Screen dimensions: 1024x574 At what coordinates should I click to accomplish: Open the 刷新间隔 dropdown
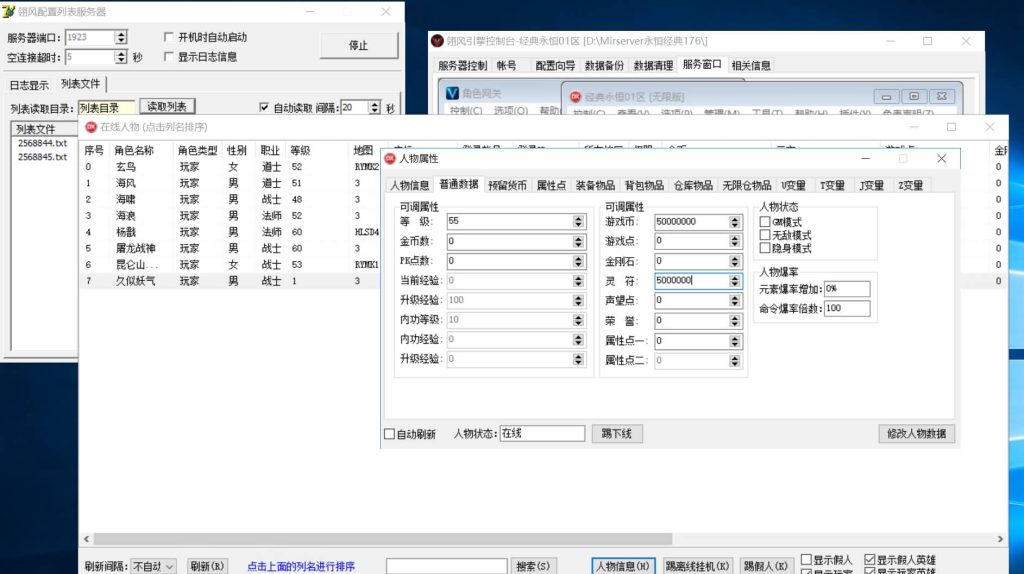(153, 566)
